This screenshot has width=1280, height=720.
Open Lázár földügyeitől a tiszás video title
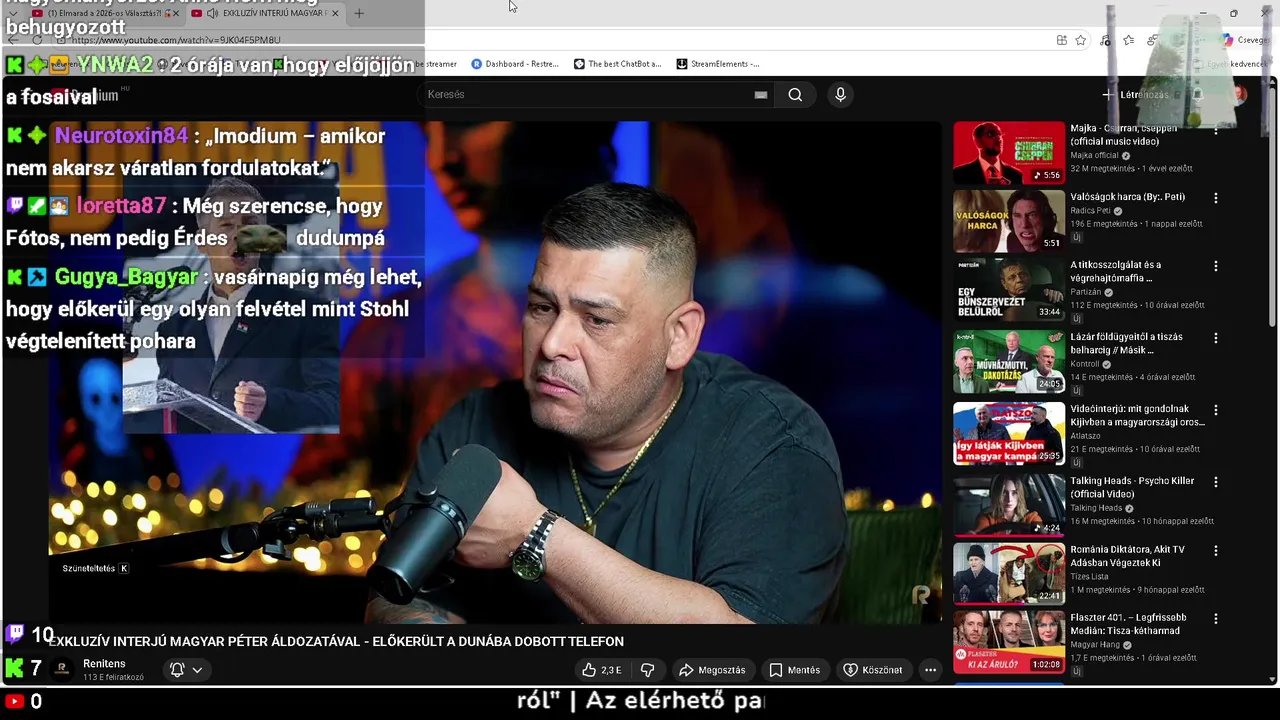pyautogui.click(x=1126, y=343)
